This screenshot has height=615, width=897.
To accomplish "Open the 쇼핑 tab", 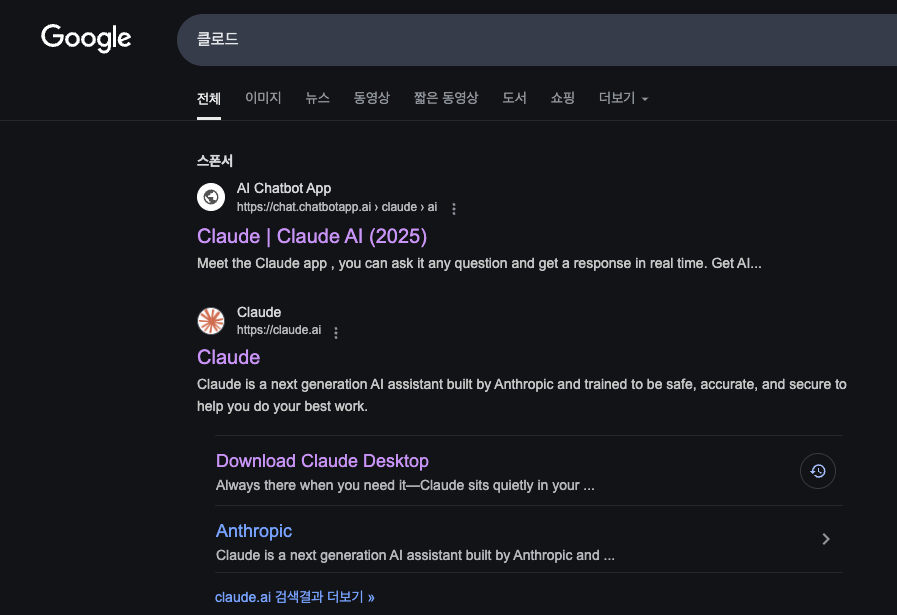I will click(562, 98).
